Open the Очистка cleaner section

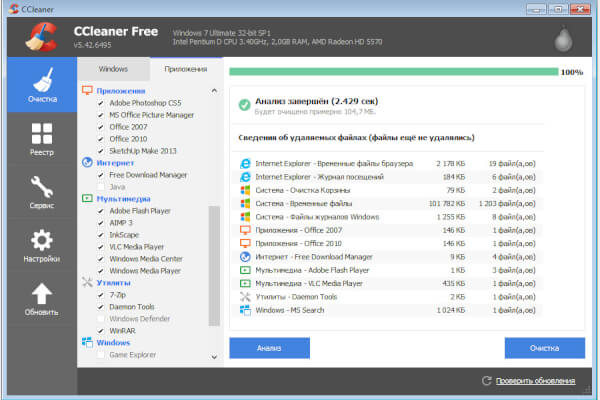(42, 85)
